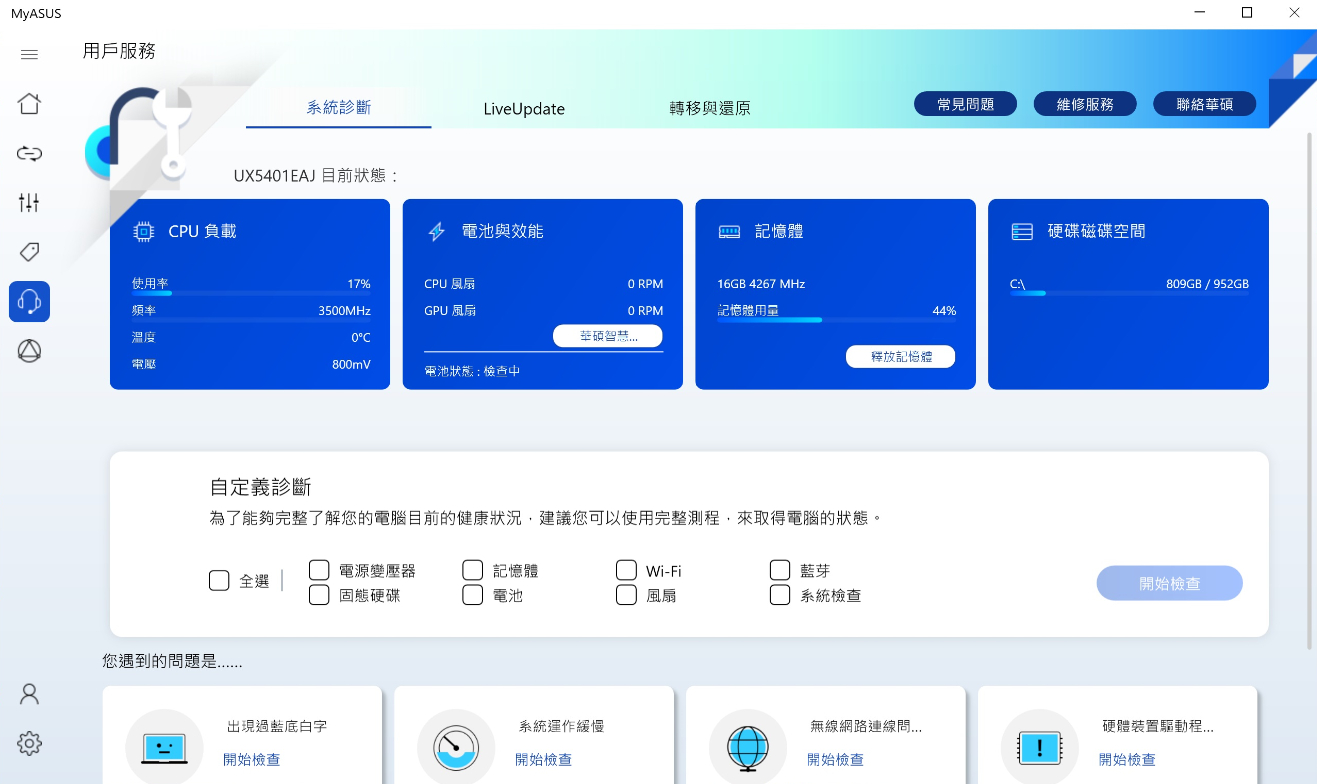This screenshot has height=784, width=1317.
Task: Open the AppDeals triangle circle icon
Action: tap(29, 351)
